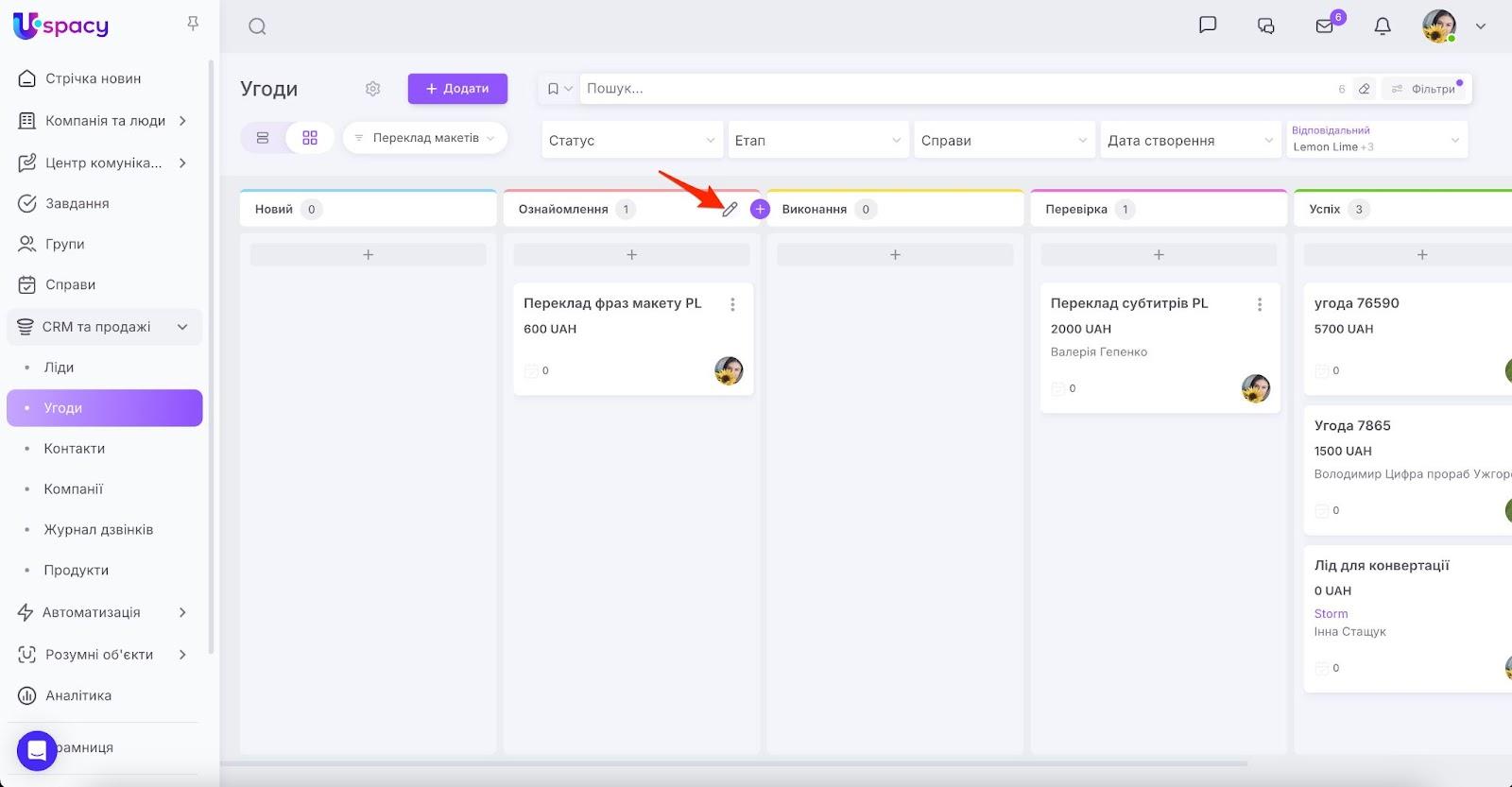Viewport: 1512px width, 787px height.
Task: Open the Фільтри button
Action: click(1424, 89)
